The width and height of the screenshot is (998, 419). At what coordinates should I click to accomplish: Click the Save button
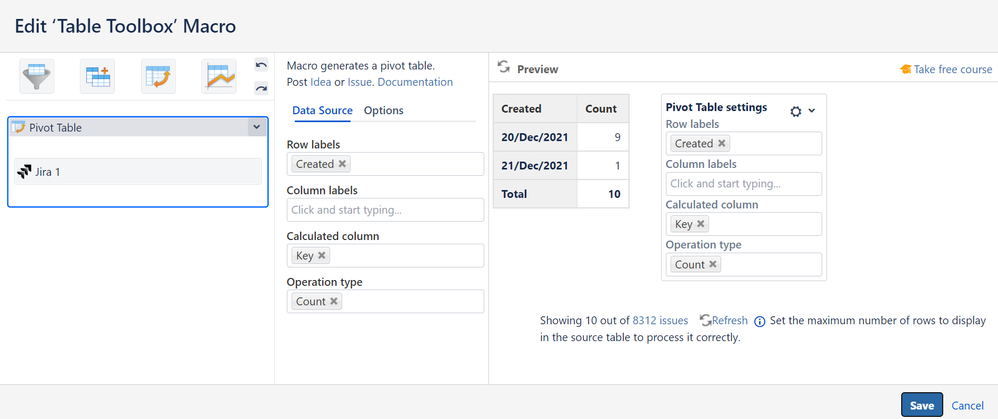[x=921, y=405]
